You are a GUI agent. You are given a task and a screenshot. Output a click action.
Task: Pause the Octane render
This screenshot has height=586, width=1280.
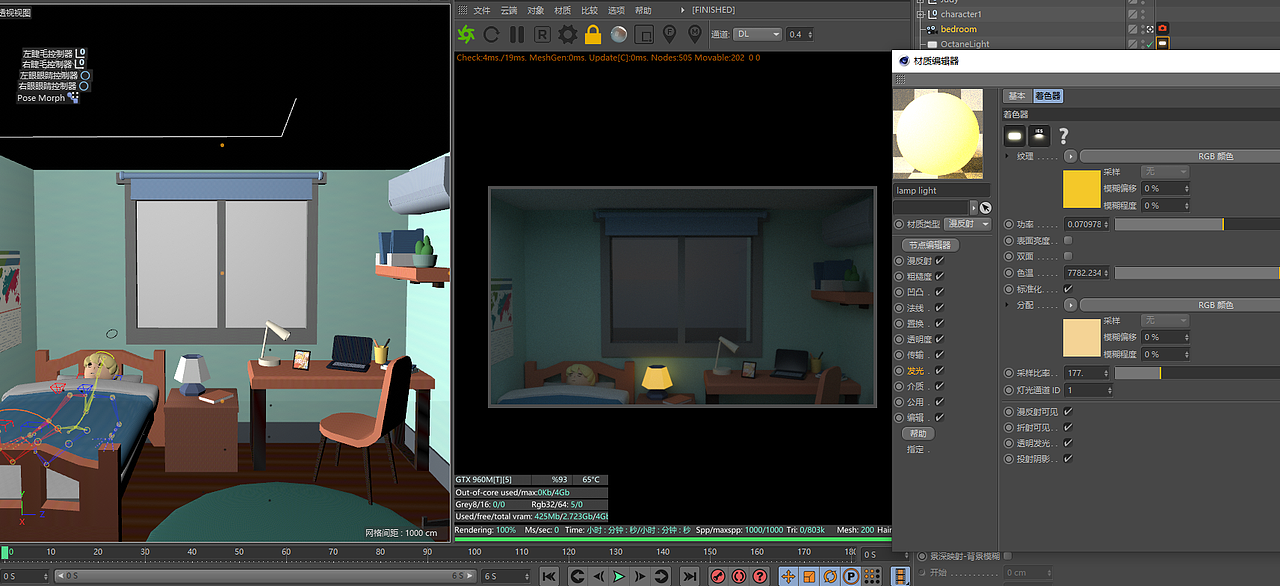tap(516, 33)
